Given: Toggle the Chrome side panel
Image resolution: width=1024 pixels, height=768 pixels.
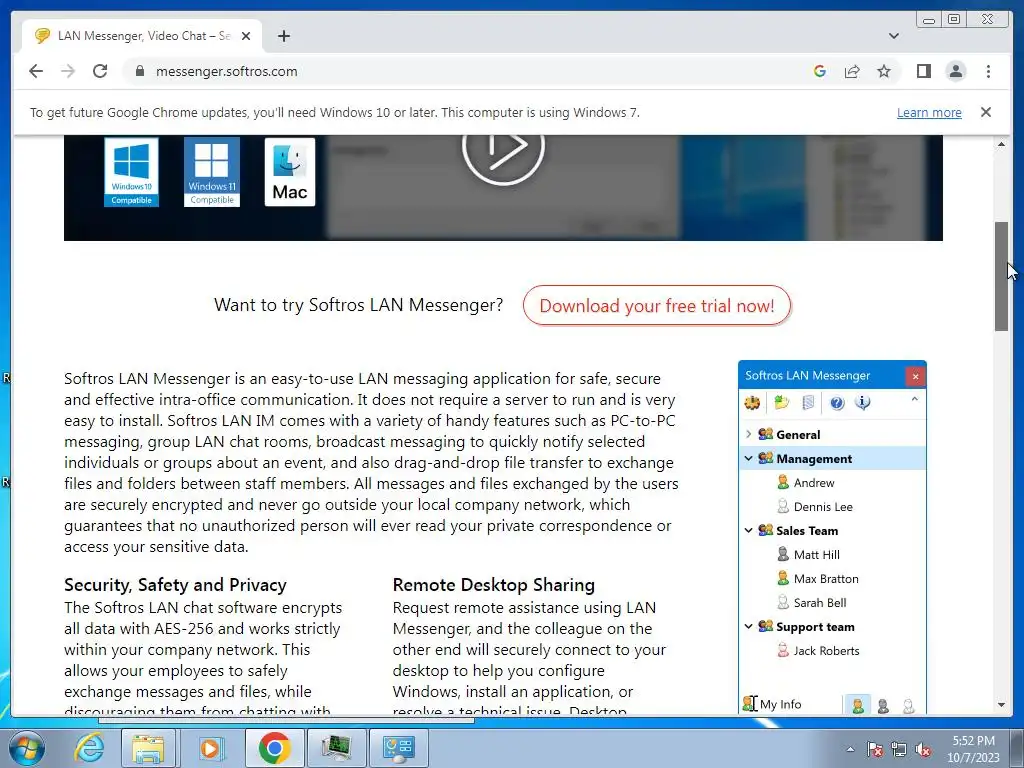Looking at the screenshot, I should point(923,71).
